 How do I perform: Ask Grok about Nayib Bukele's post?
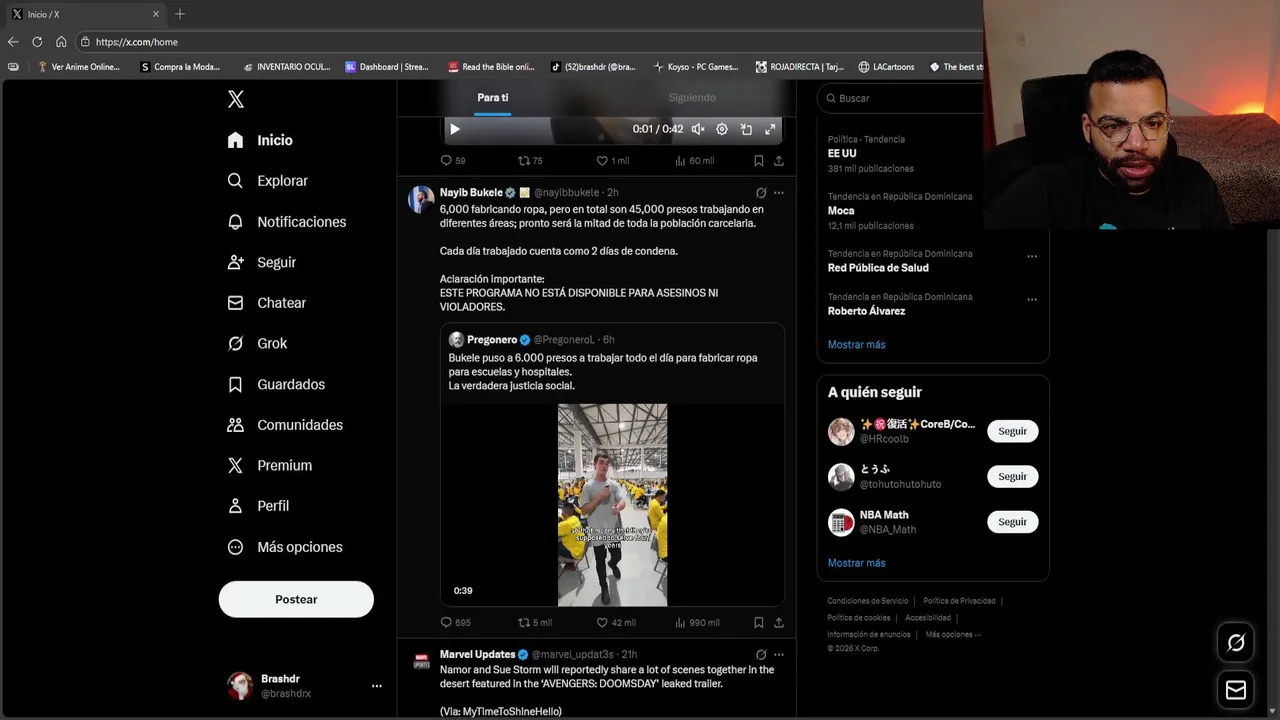tap(761, 192)
